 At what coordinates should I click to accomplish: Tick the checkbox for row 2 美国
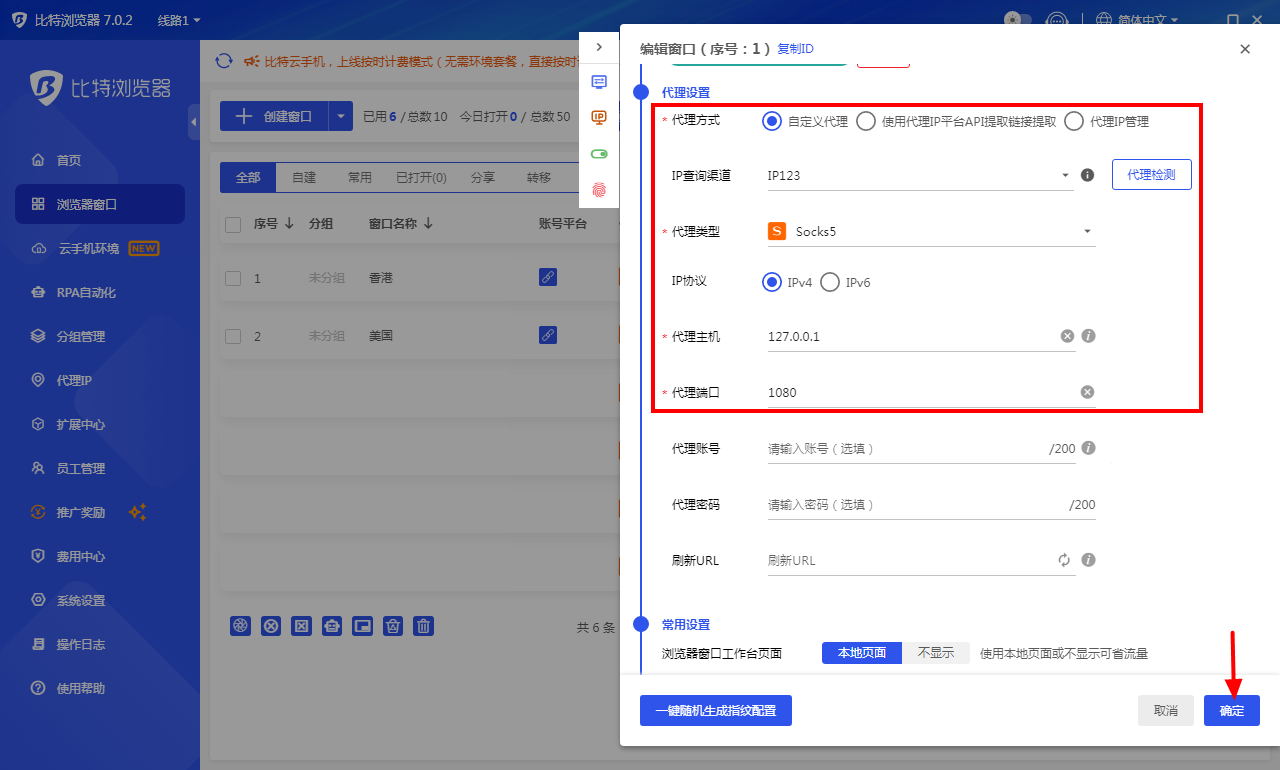(233, 336)
